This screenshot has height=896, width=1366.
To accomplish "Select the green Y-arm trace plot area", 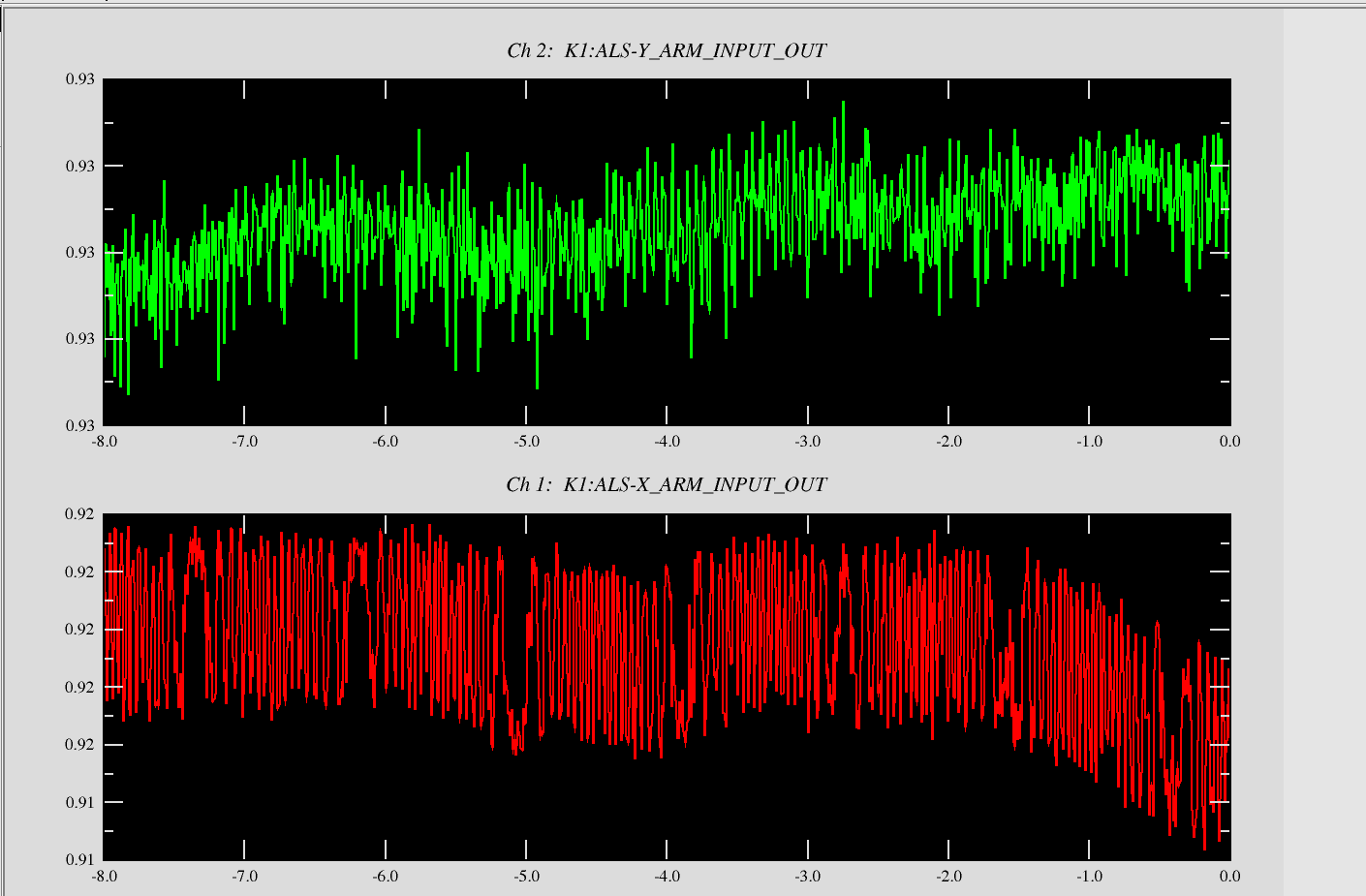I will click(x=667, y=252).
